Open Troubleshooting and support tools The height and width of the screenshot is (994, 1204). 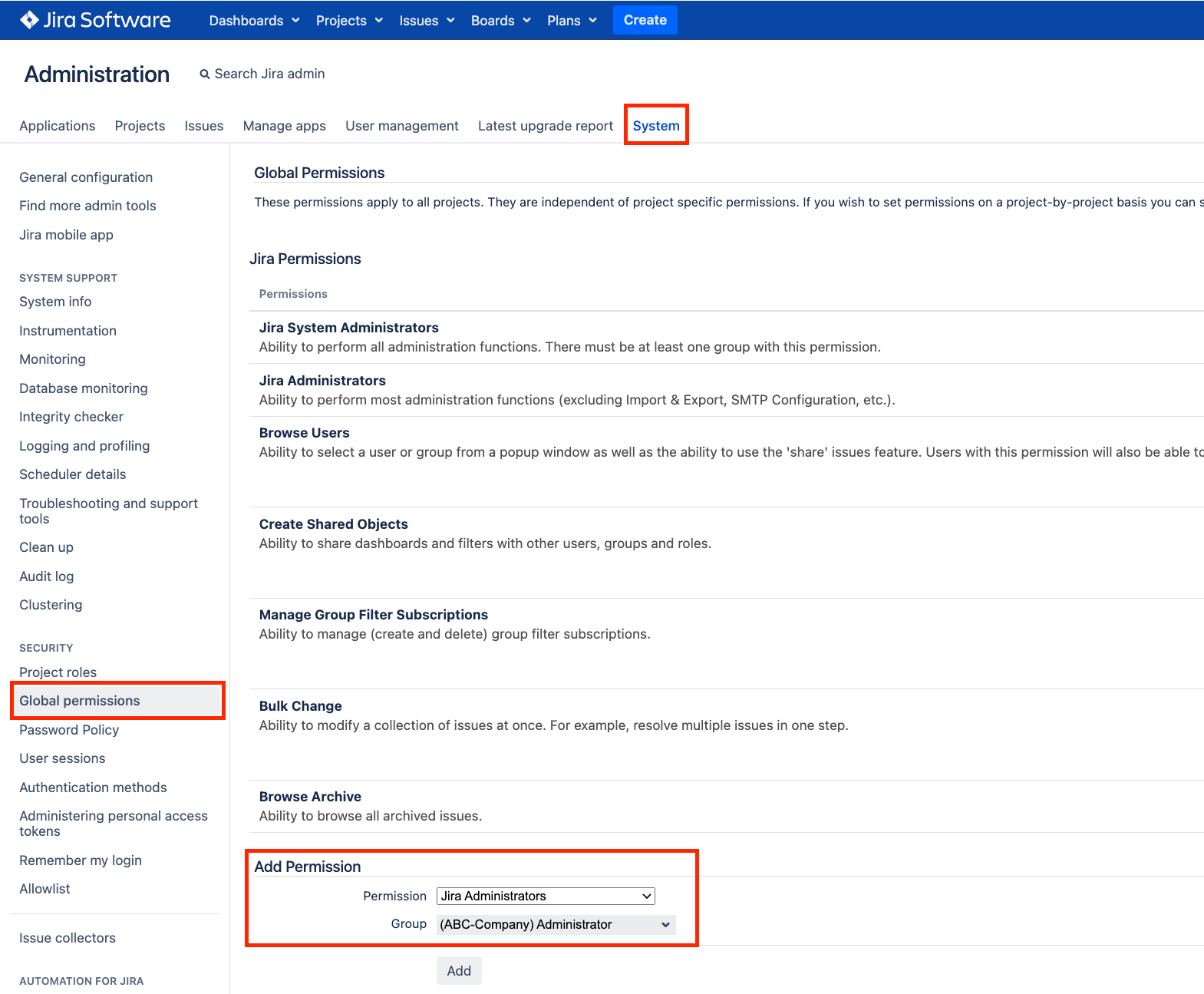point(108,511)
